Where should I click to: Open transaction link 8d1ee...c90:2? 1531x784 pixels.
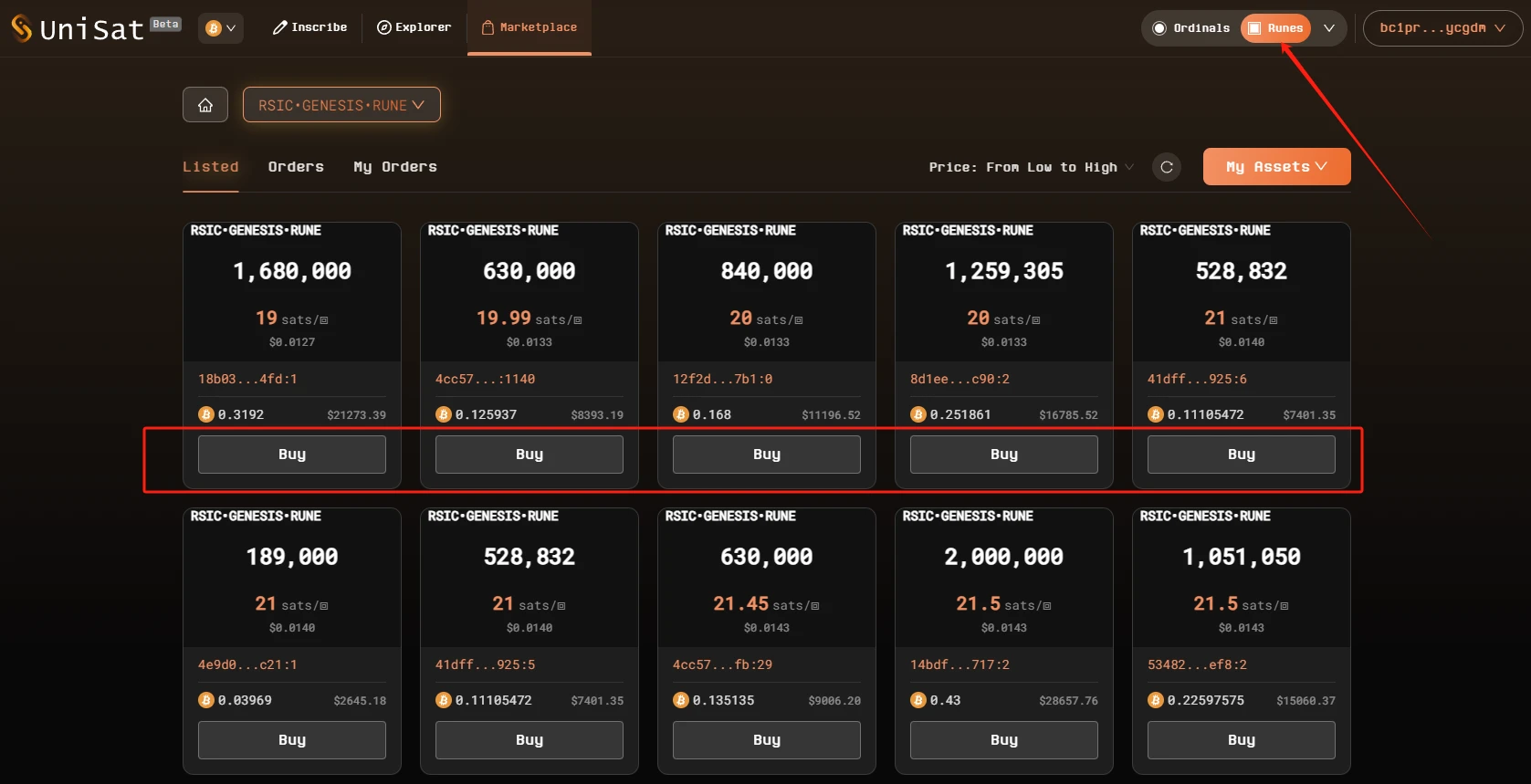pos(959,379)
